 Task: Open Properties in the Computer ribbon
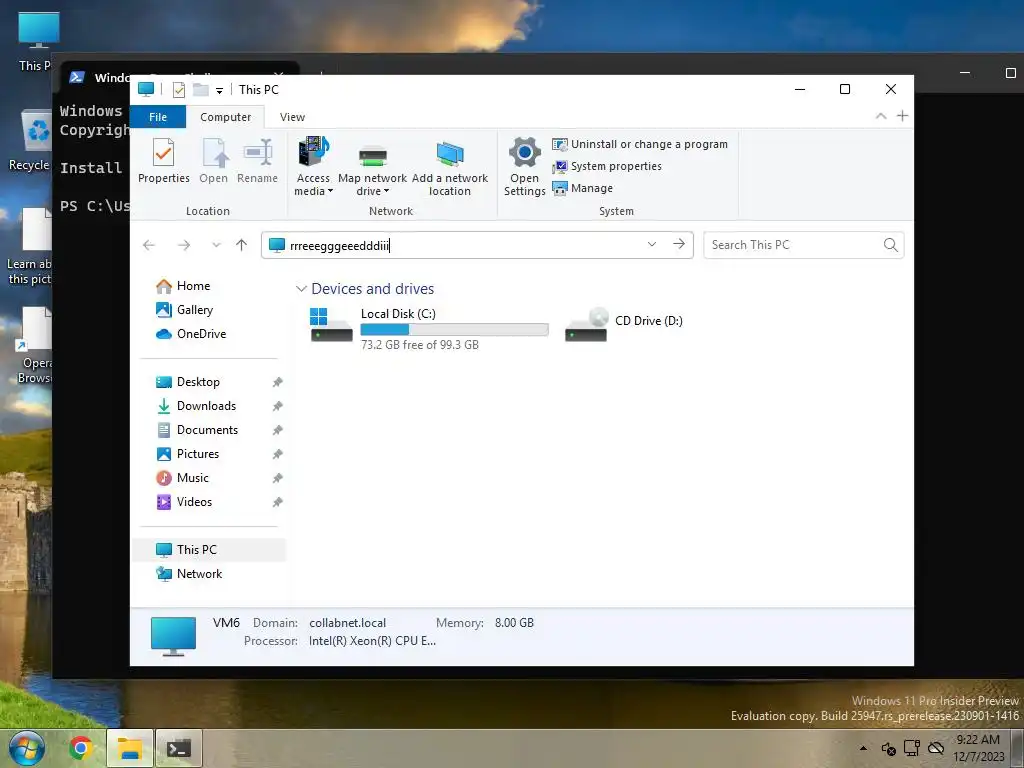[163, 161]
